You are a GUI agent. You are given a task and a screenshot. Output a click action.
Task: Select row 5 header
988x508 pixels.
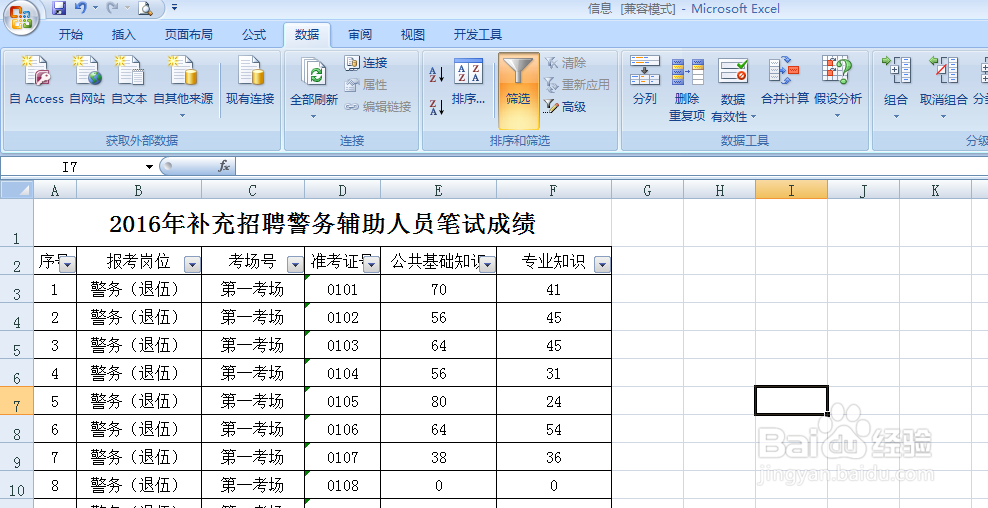pyautogui.click(x=16, y=345)
